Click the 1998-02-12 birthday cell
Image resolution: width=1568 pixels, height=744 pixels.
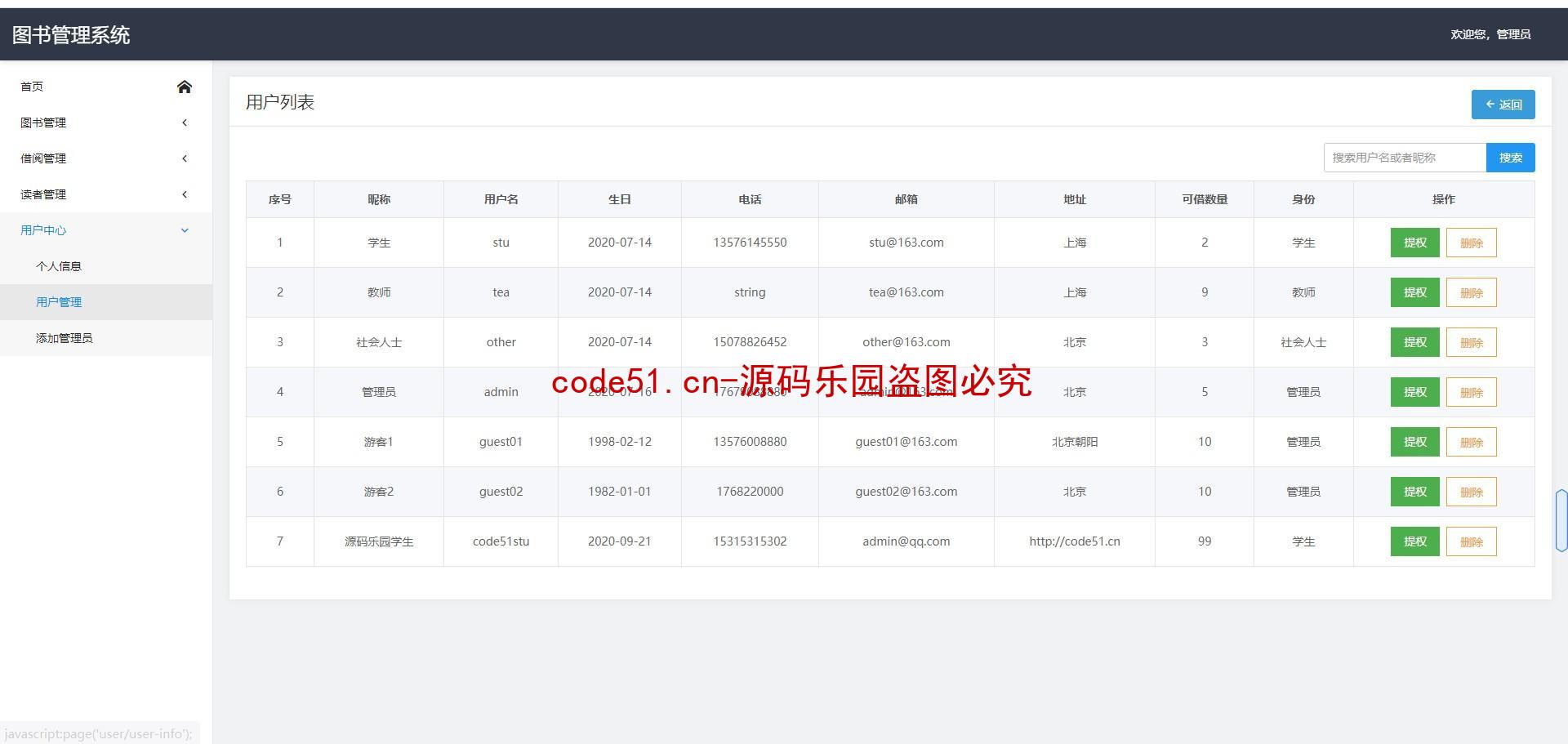click(x=620, y=442)
